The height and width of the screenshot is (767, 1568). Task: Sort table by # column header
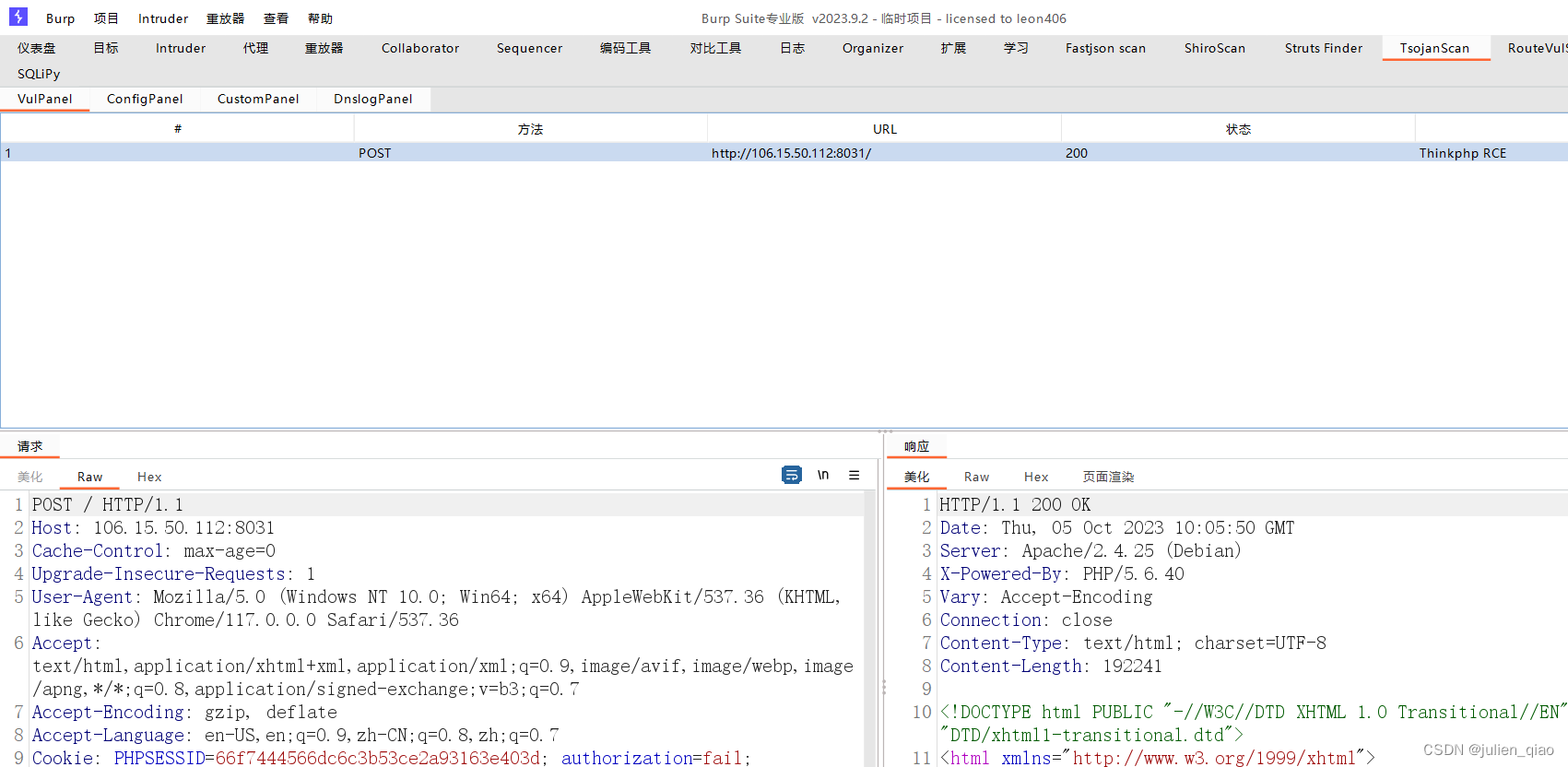(x=178, y=129)
